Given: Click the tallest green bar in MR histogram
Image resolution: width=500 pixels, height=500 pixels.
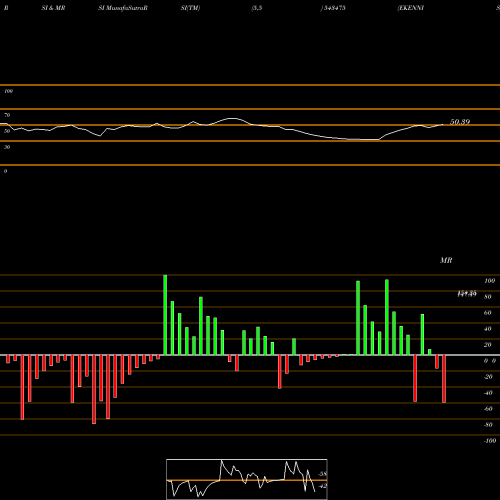Looking at the screenshot, I should (165, 315).
